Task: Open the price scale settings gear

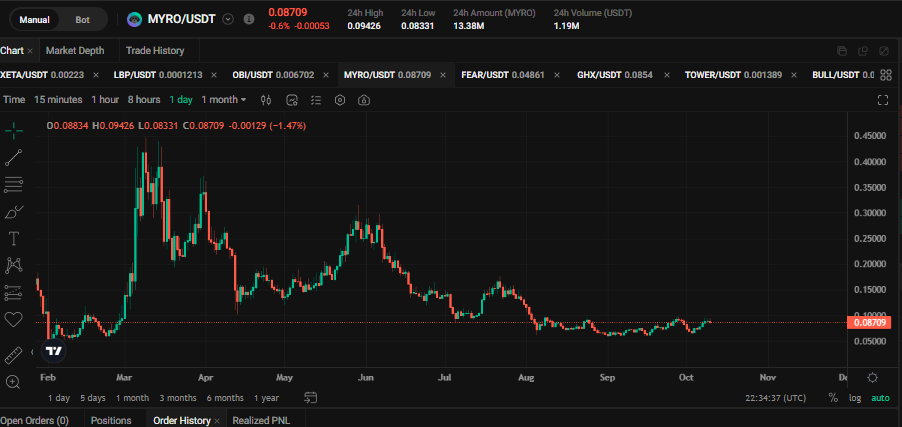Action: pos(873,378)
